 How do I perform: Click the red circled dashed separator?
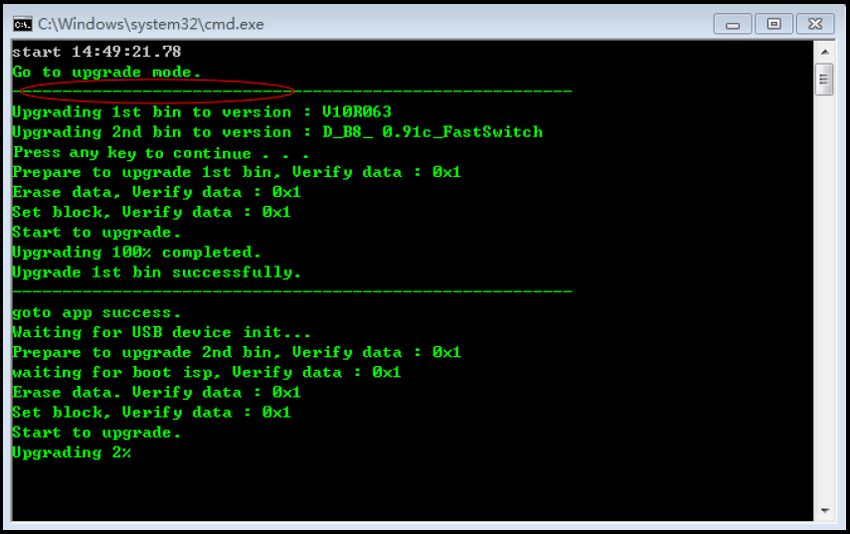[157, 91]
